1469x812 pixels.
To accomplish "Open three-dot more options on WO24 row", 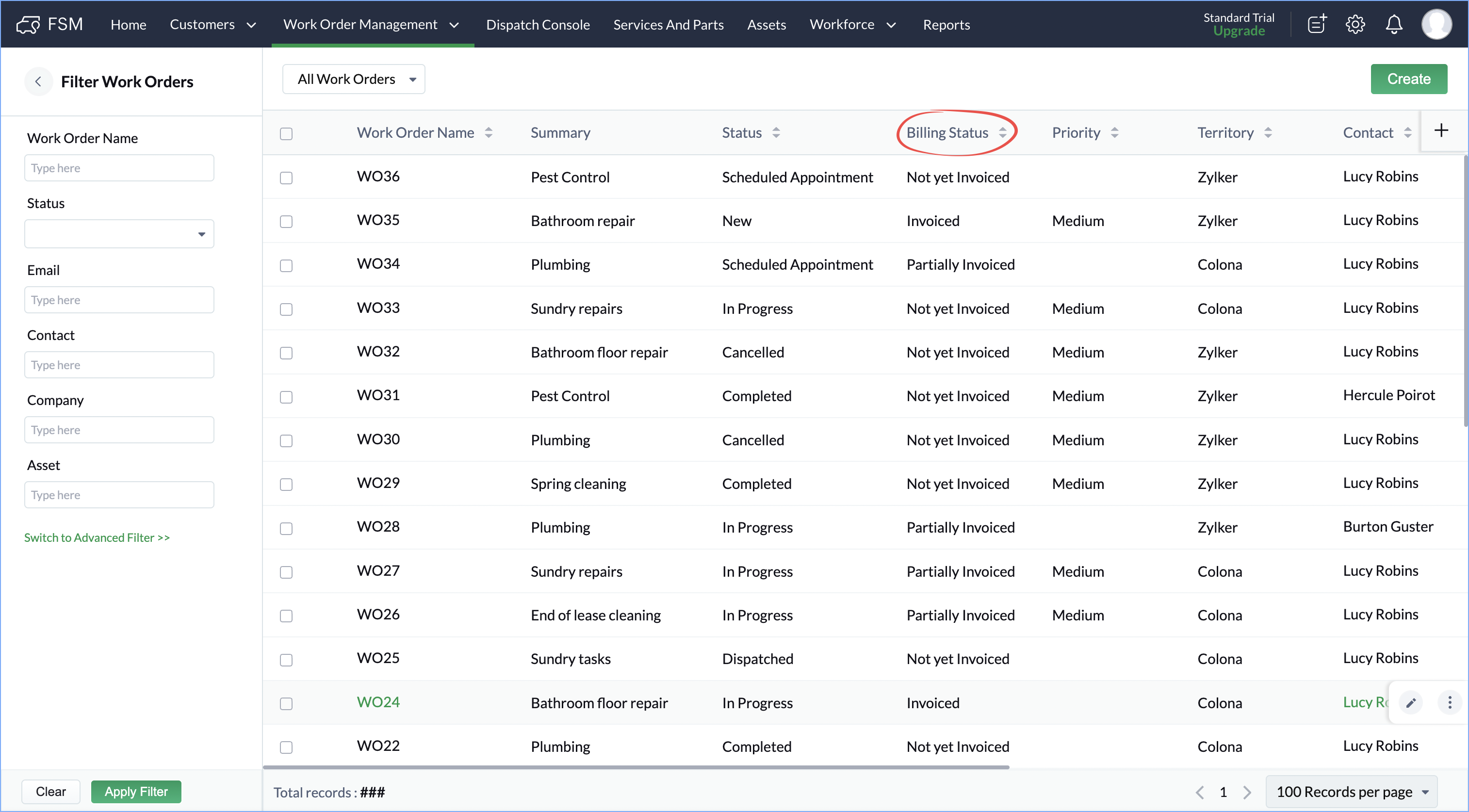I will [1450, 702].
